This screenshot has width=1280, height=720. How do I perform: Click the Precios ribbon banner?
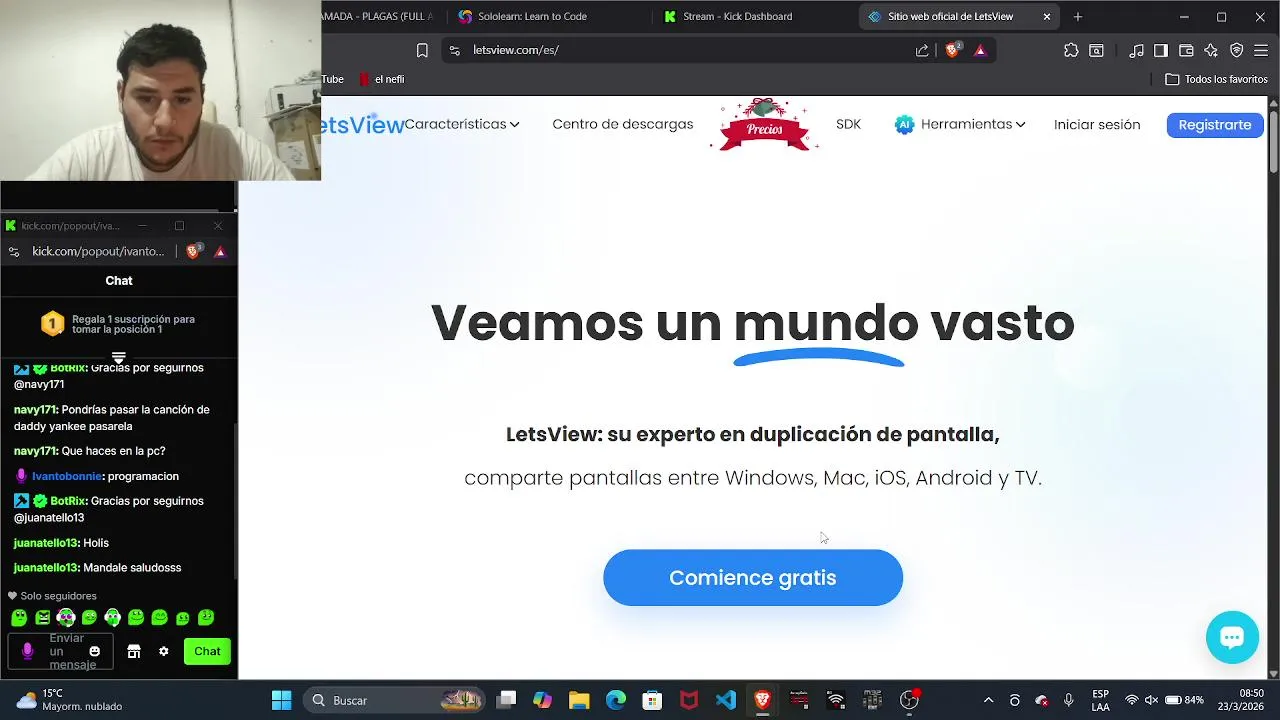pos(764,126)
